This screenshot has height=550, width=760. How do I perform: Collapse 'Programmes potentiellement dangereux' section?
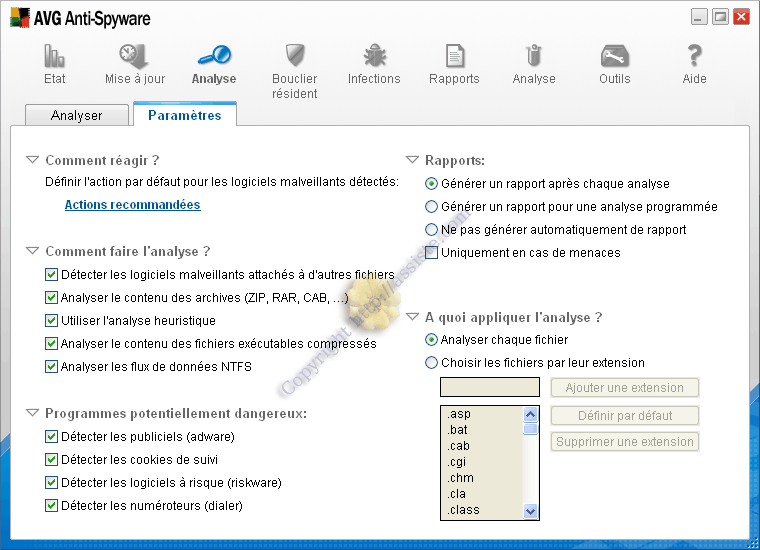tap(32, 413)
